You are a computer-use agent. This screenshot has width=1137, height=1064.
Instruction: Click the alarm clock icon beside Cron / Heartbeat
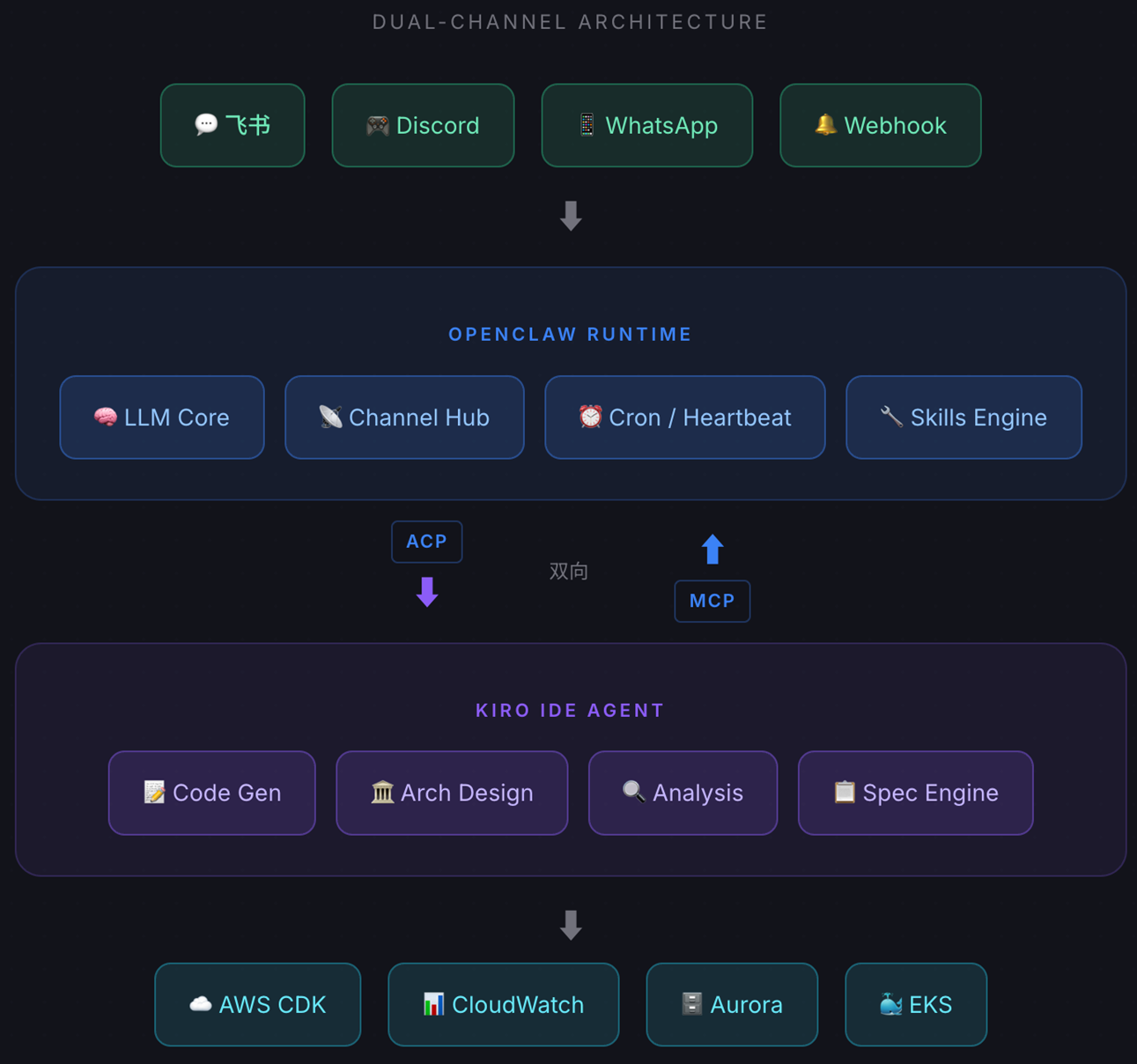coord(590,417)
